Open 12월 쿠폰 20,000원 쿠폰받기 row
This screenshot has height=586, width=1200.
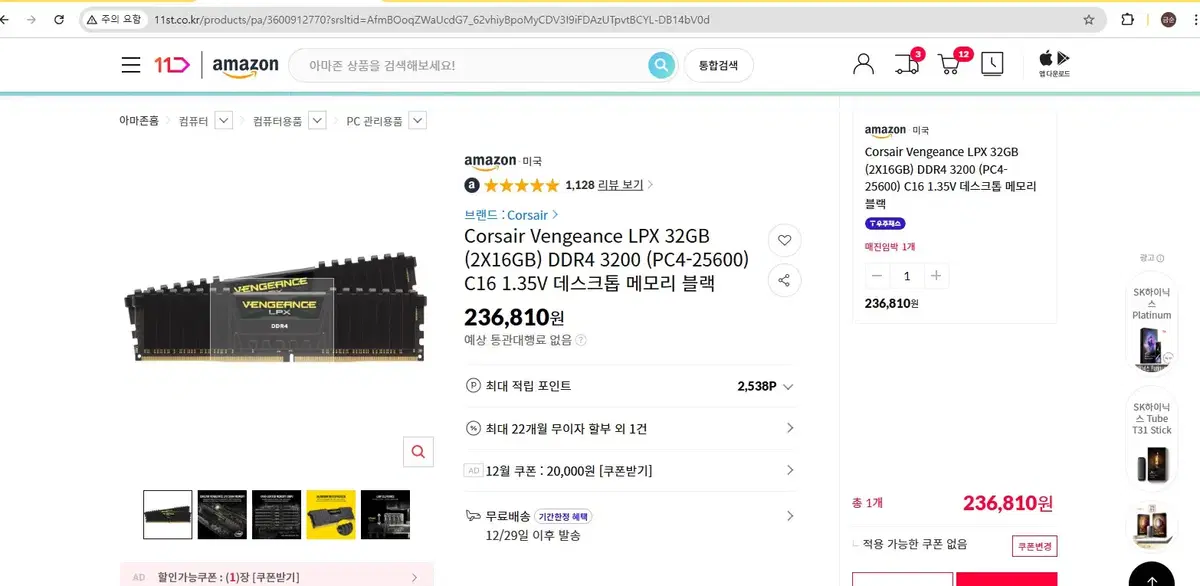(x=631, y=470)
